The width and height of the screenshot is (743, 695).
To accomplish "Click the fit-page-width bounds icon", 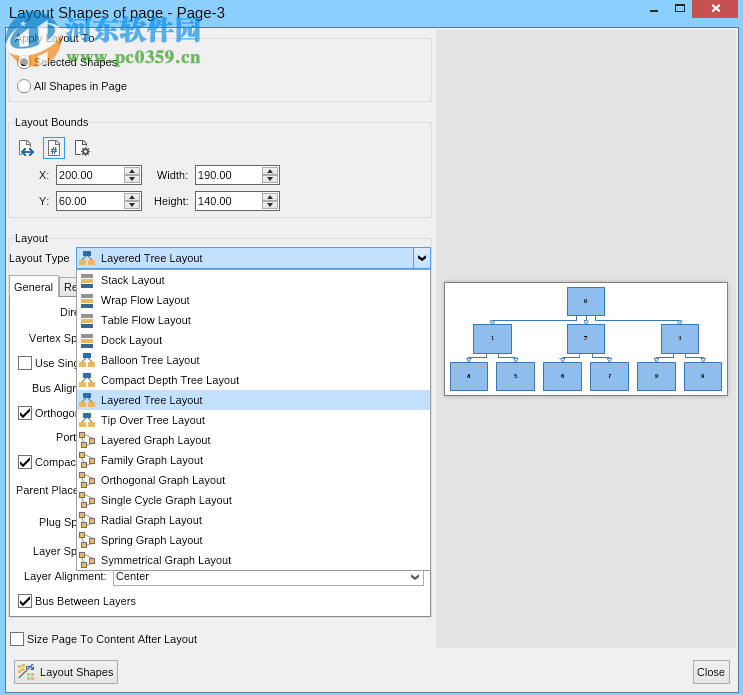I will coord(26,149).
